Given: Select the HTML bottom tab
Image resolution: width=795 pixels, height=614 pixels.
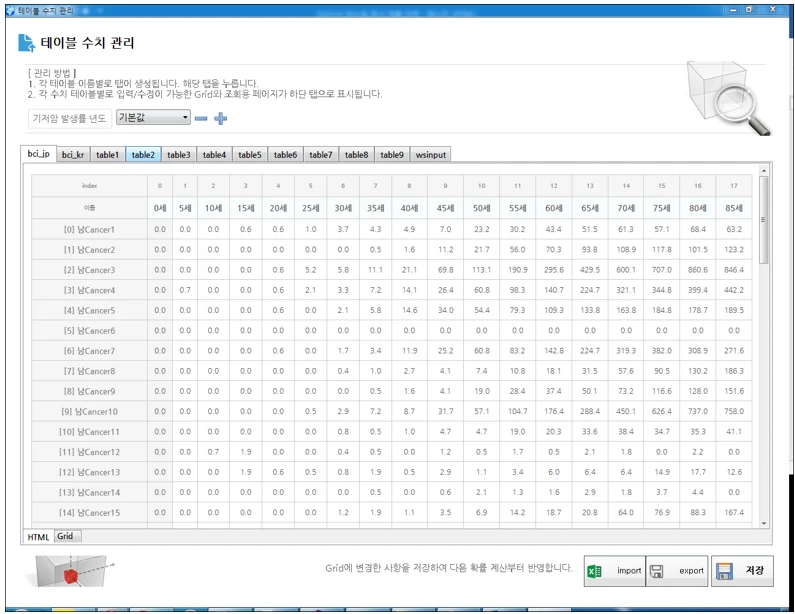Looking at the screenshot, I should click(x=39, y=536).
